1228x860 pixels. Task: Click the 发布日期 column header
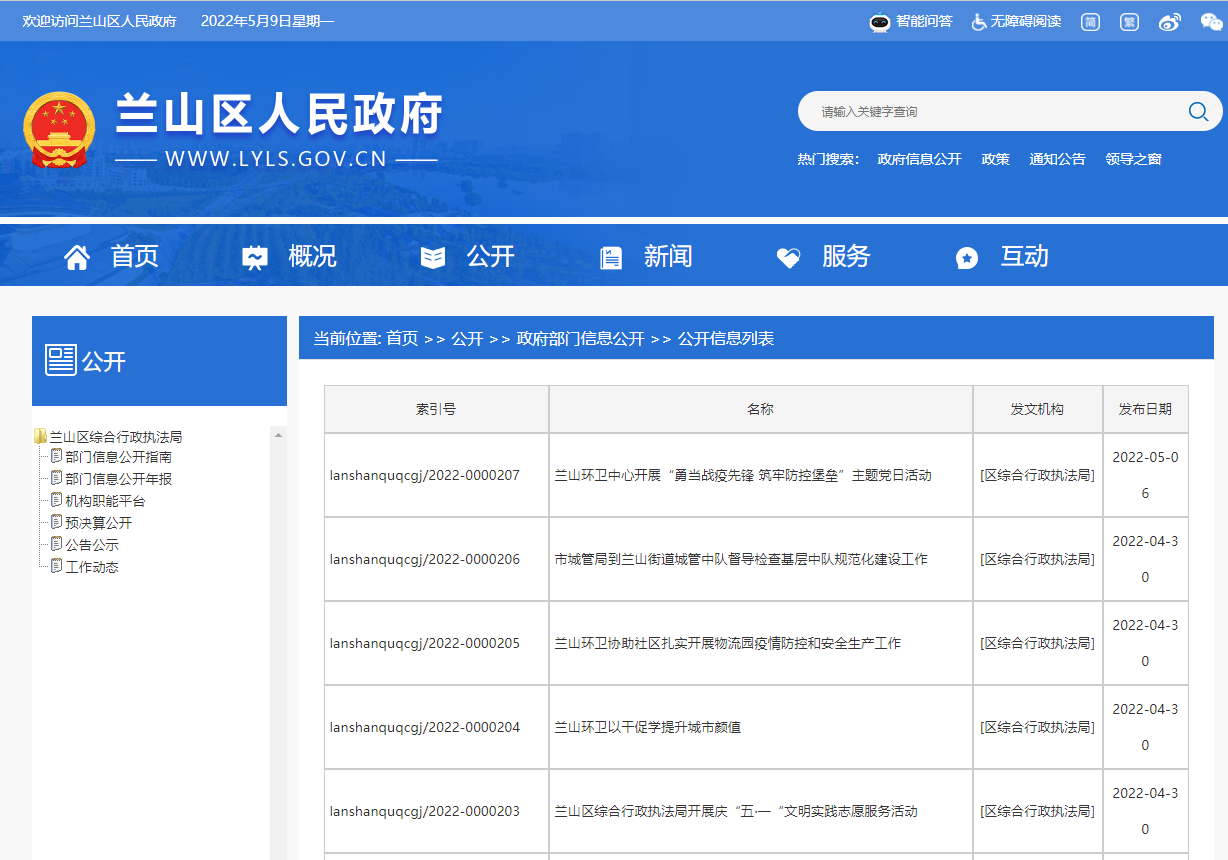pos(1145,409)
